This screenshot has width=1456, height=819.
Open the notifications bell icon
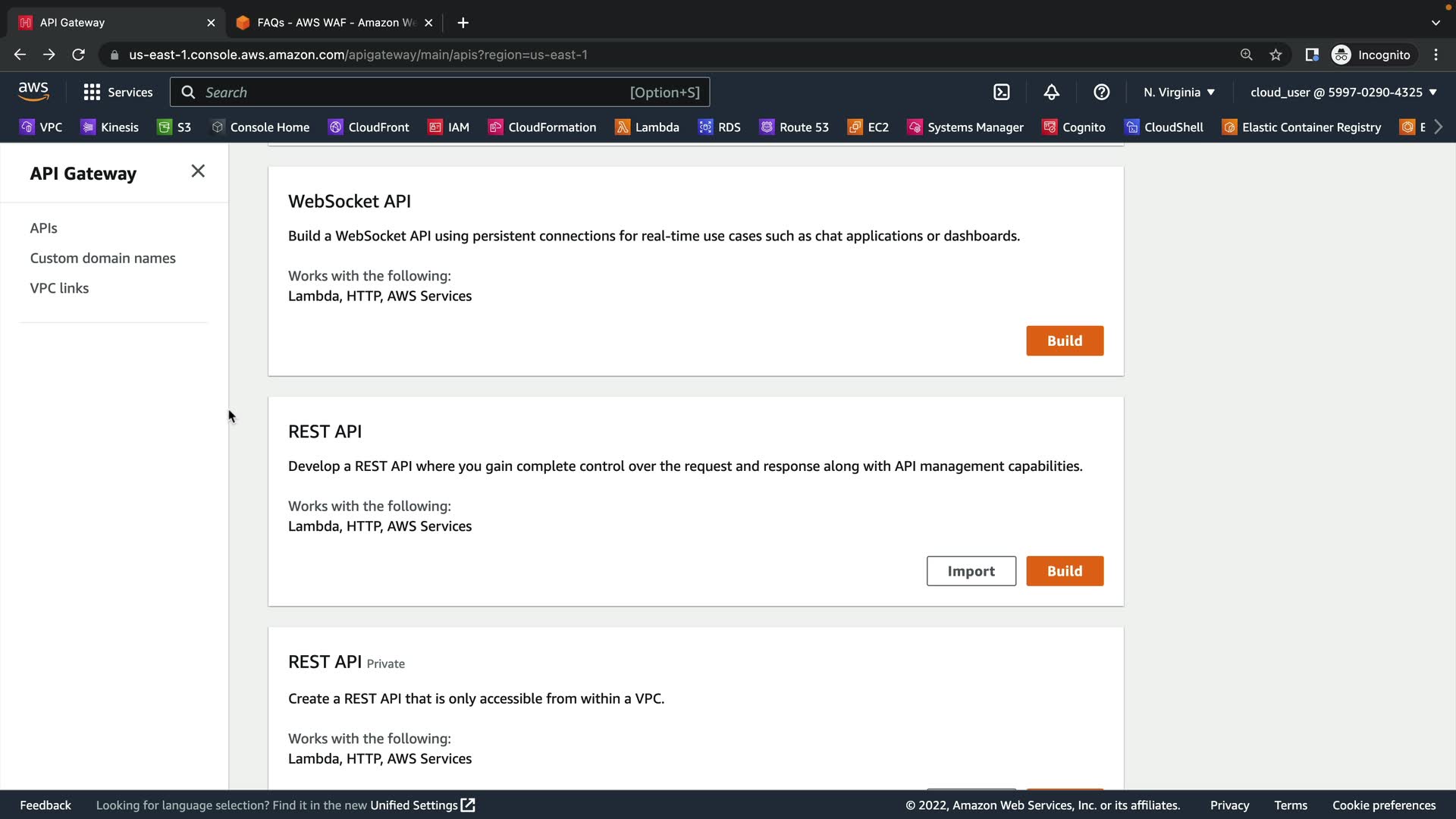[x=1051, y=92]
